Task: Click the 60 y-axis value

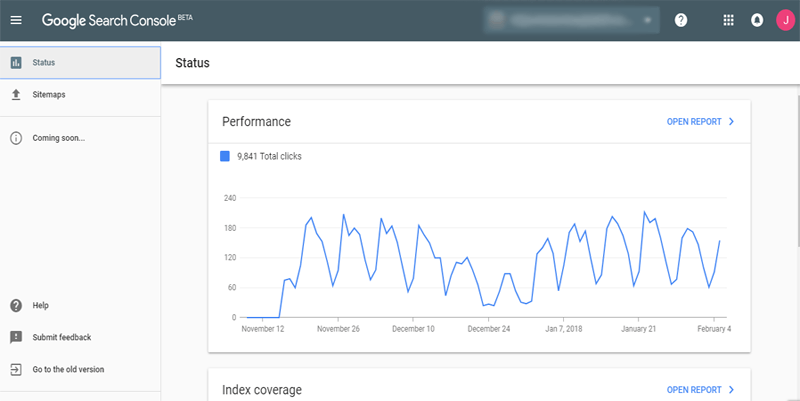Action: click(232, 287)
